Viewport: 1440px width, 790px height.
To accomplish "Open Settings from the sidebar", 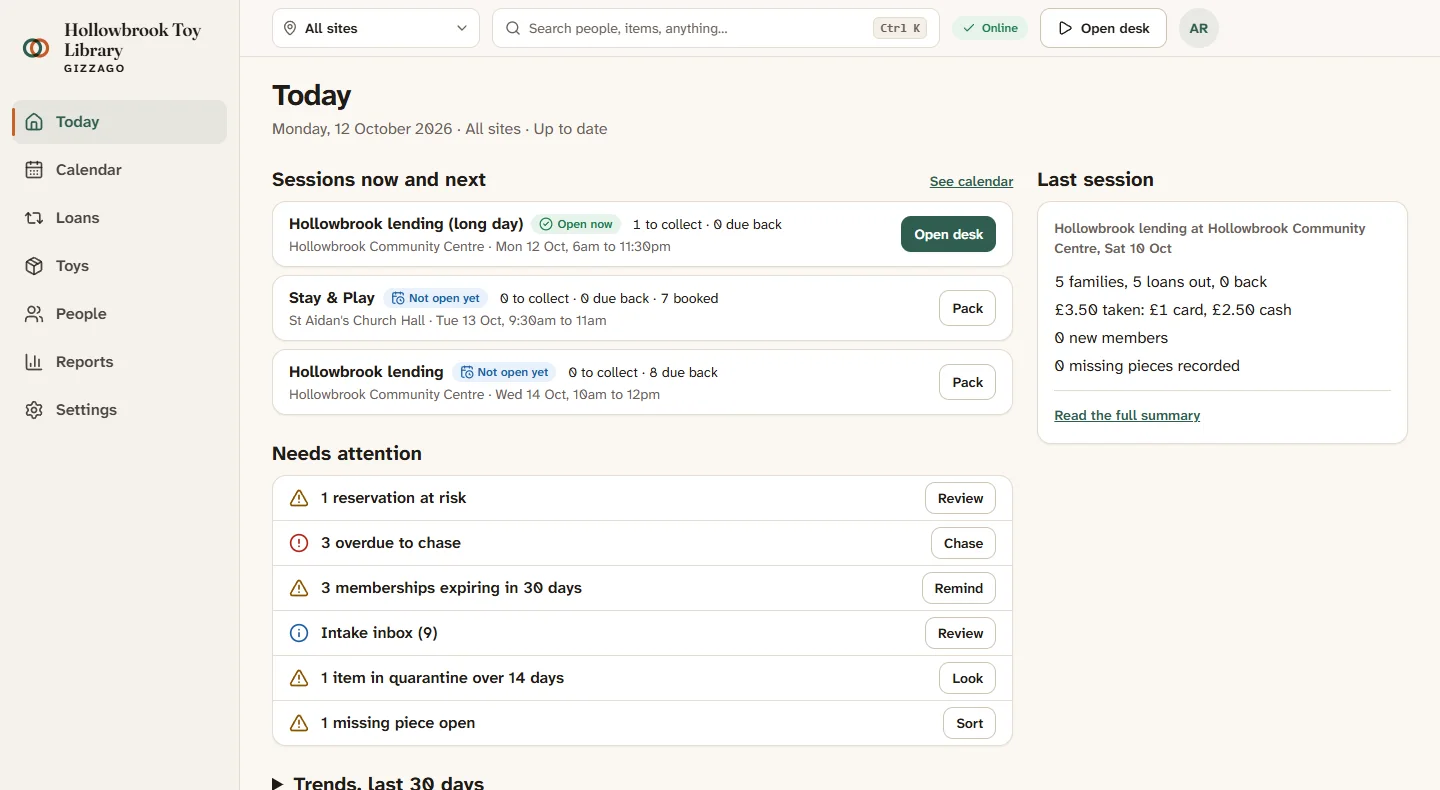I will click(x=119, y=410).
